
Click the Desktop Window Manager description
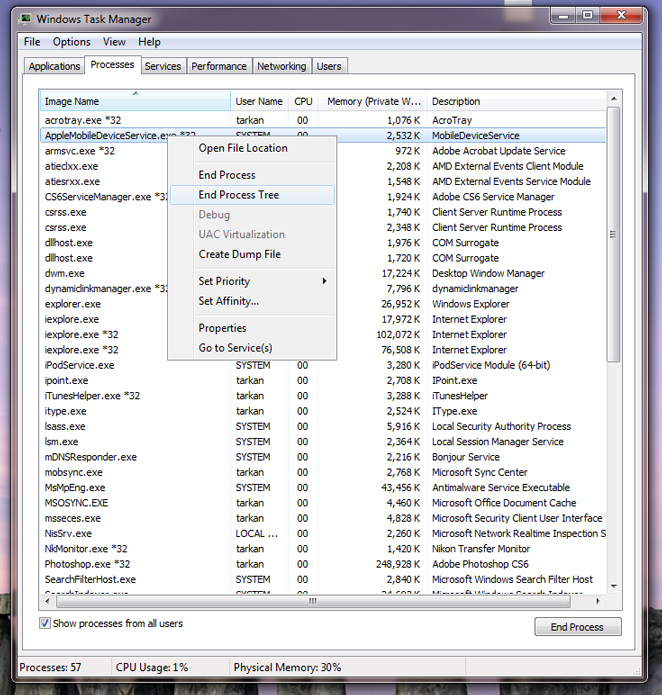tap(488, 273)
